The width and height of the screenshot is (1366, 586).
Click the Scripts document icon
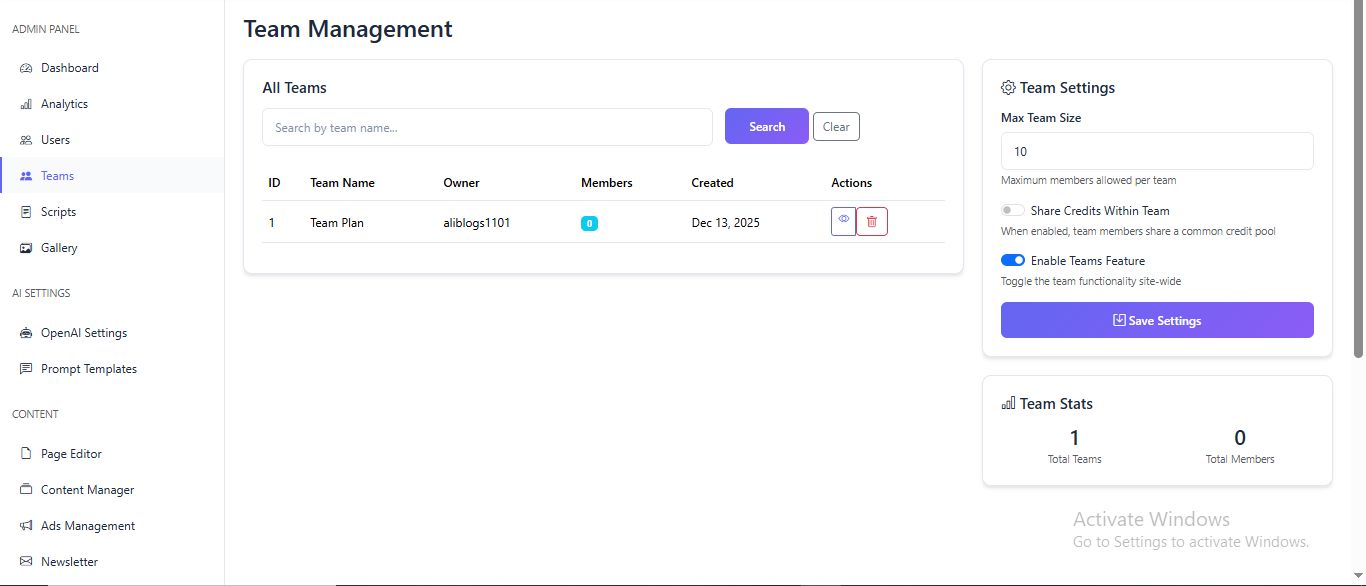point(26,212)
